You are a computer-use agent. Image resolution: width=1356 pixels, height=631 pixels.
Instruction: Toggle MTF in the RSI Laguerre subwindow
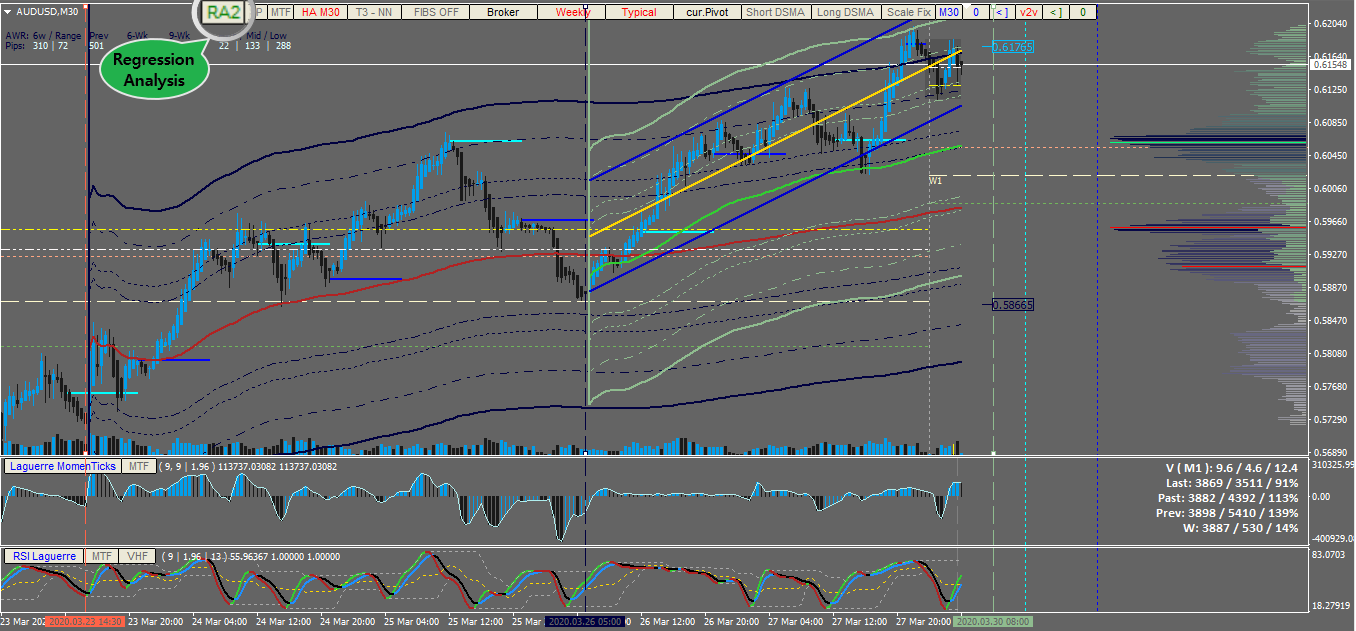click(x=100, y=556)
